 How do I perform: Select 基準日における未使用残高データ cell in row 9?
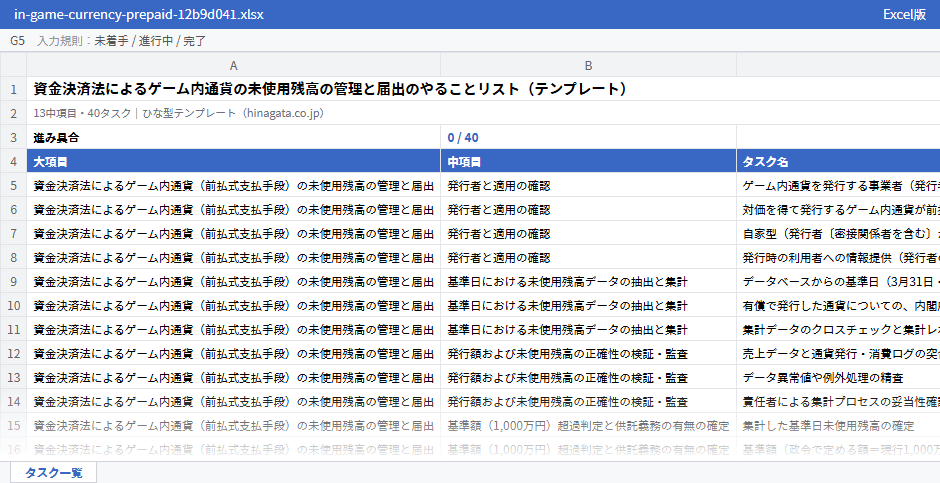[x=589, y=281]
